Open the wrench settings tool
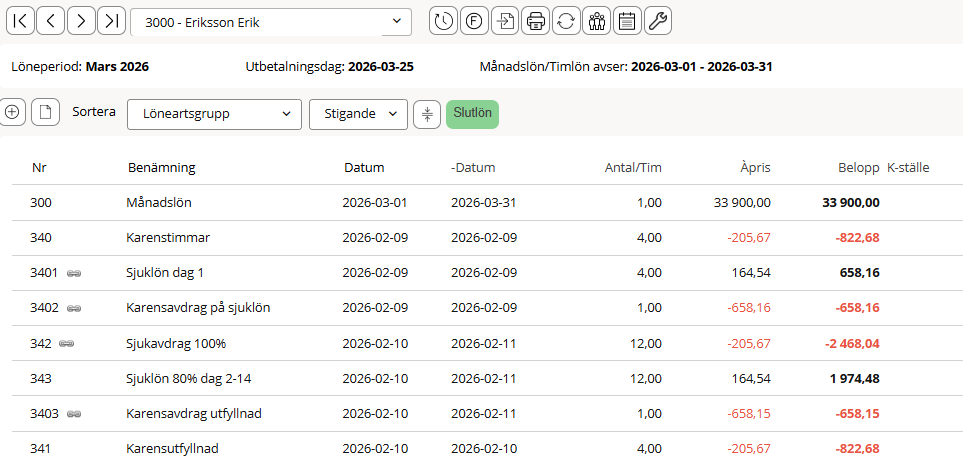Viewport: 963px width, 461px height. click(x=658, y=21)
